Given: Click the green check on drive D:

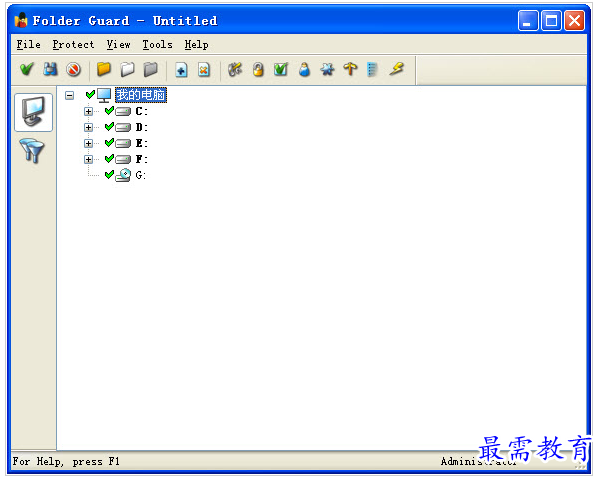Looking at the screenshot, I should tap(109, 127).
